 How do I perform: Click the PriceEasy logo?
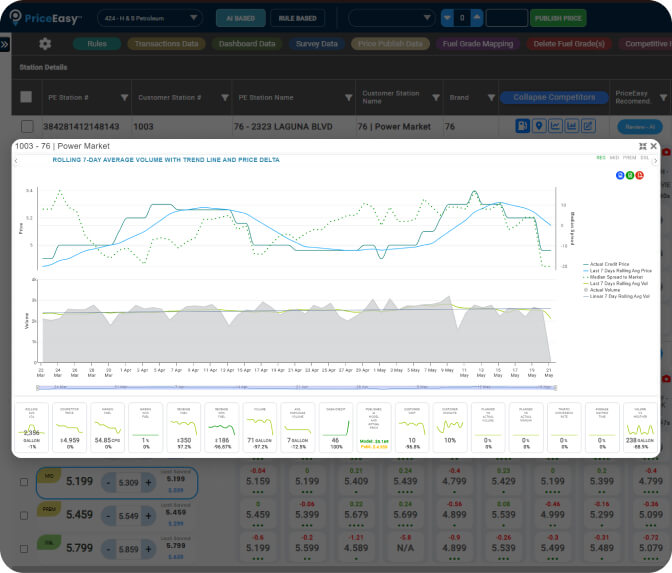45,18
